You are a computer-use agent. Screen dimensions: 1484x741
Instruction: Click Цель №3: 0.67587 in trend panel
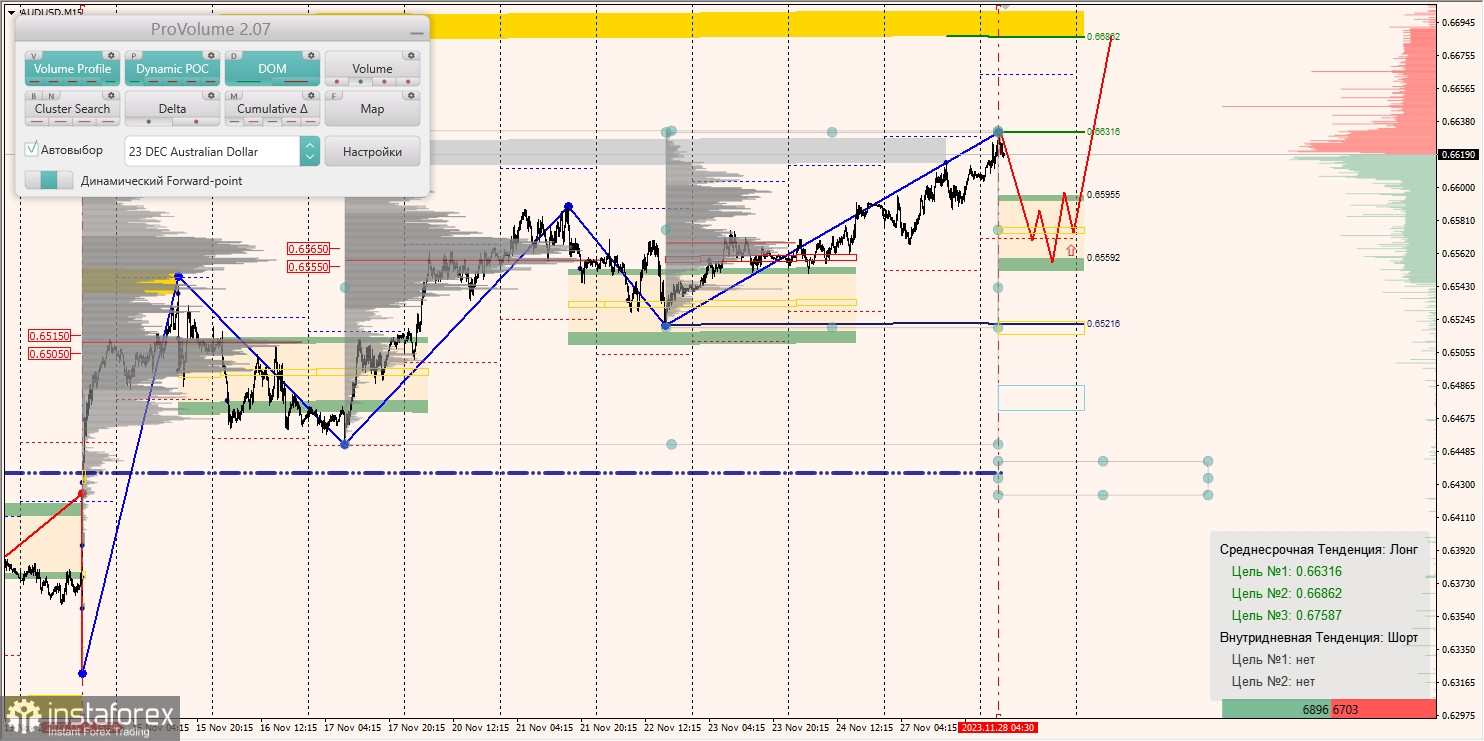pyautogui.click(x=1287, y=616)
